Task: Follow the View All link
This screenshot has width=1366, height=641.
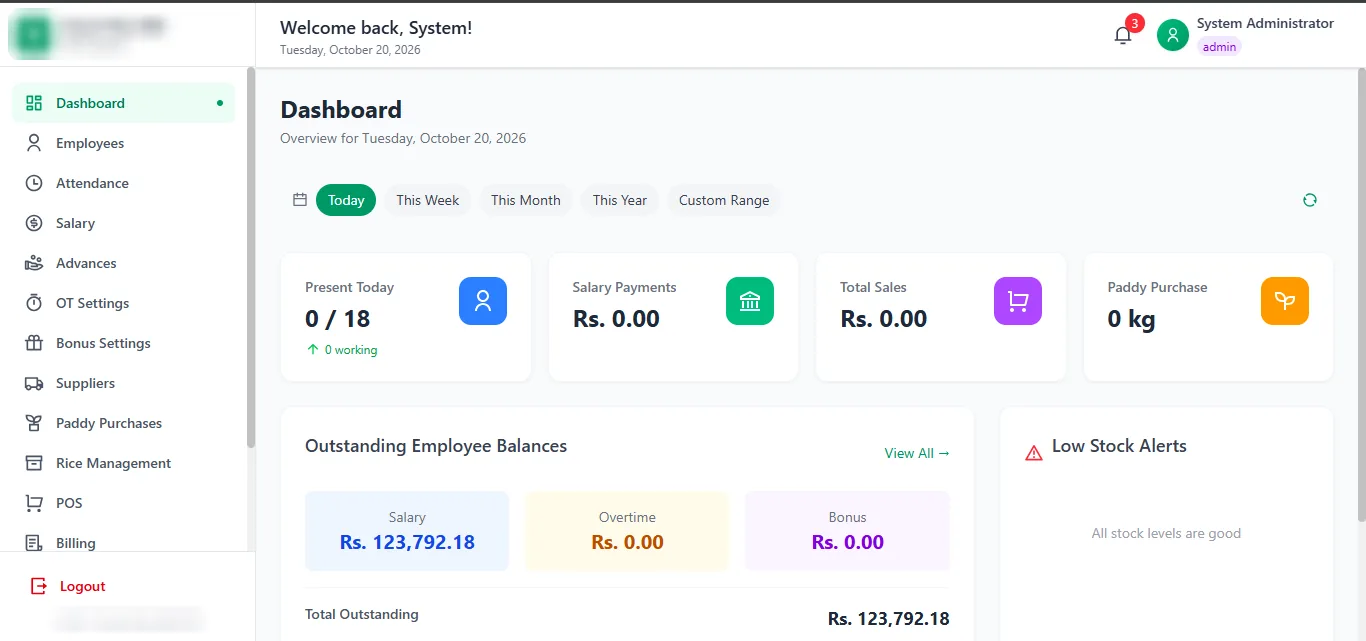Action: pos(917,453)
